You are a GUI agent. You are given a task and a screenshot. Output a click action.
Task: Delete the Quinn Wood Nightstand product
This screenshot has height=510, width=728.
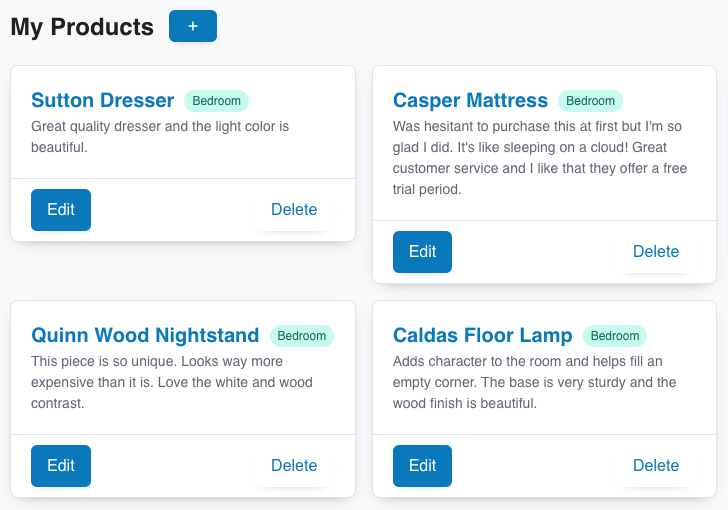tap(294, 466)
